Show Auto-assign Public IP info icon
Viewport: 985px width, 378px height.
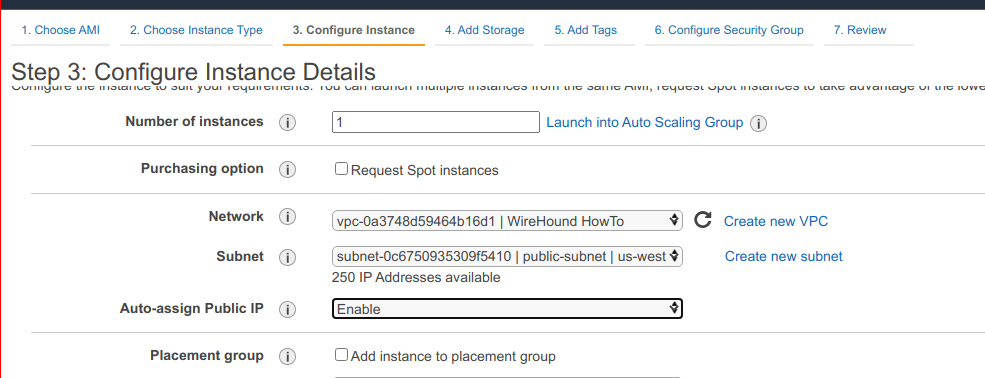[x=287, y=310]
